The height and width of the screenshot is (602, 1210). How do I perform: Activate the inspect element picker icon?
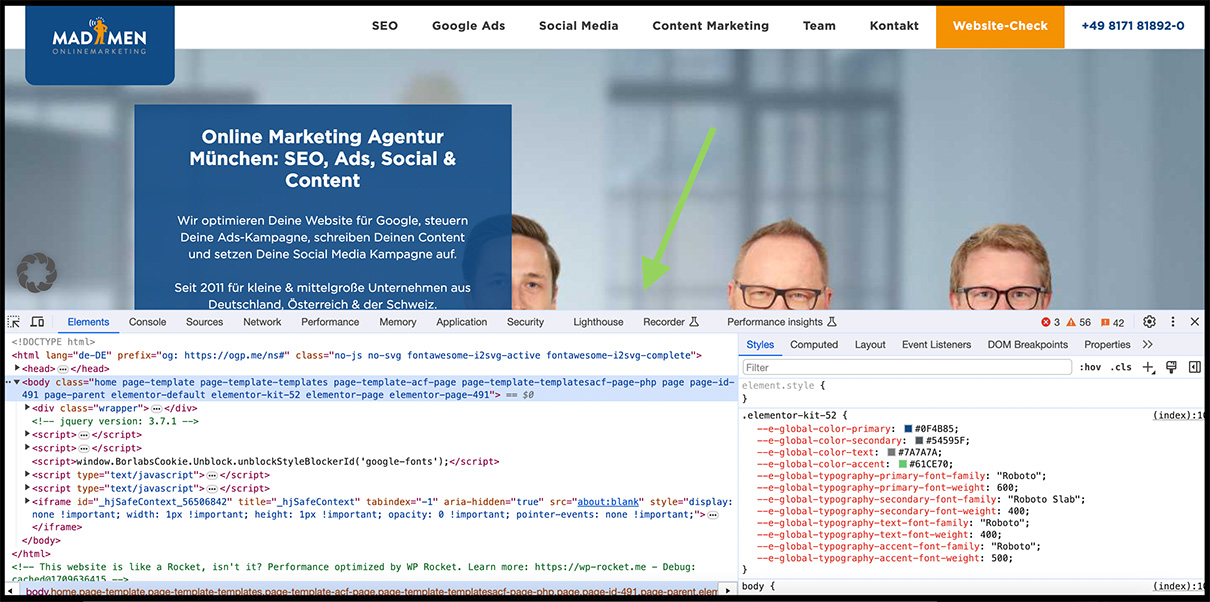pyautogui.click(x=14, y=322)
